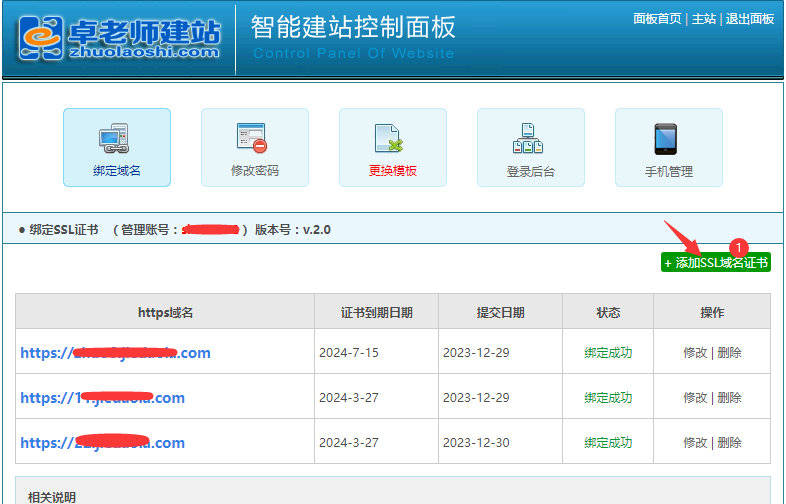Open 主站 link in header

tap(704, 19)
